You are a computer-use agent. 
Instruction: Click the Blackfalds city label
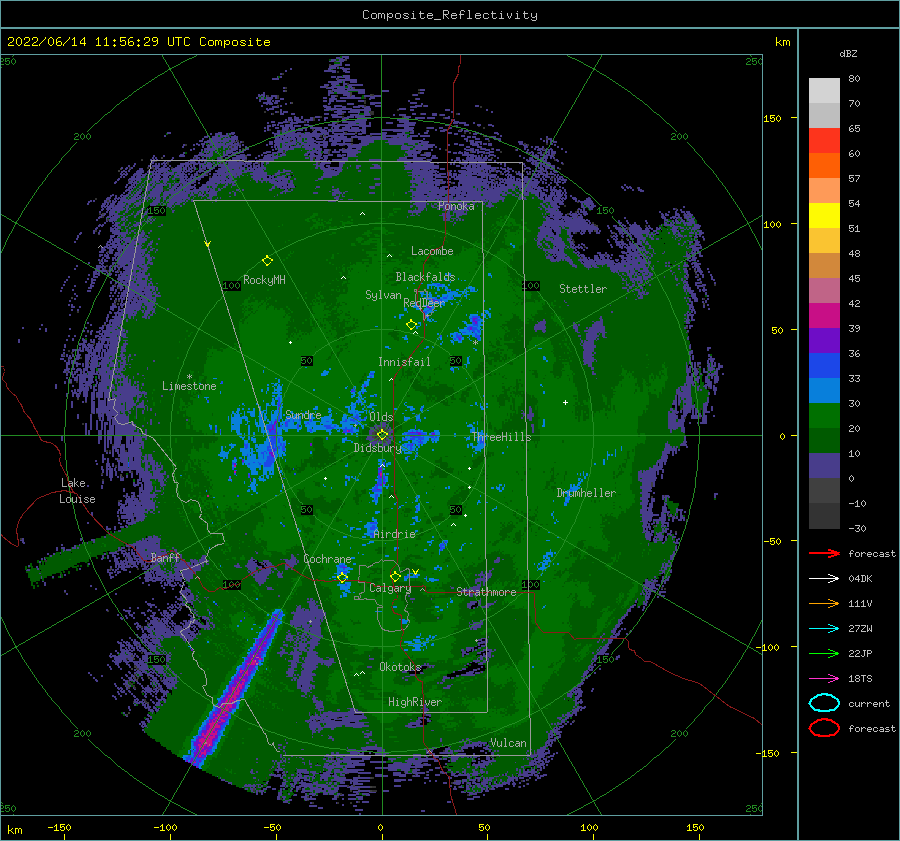point(425,277)
